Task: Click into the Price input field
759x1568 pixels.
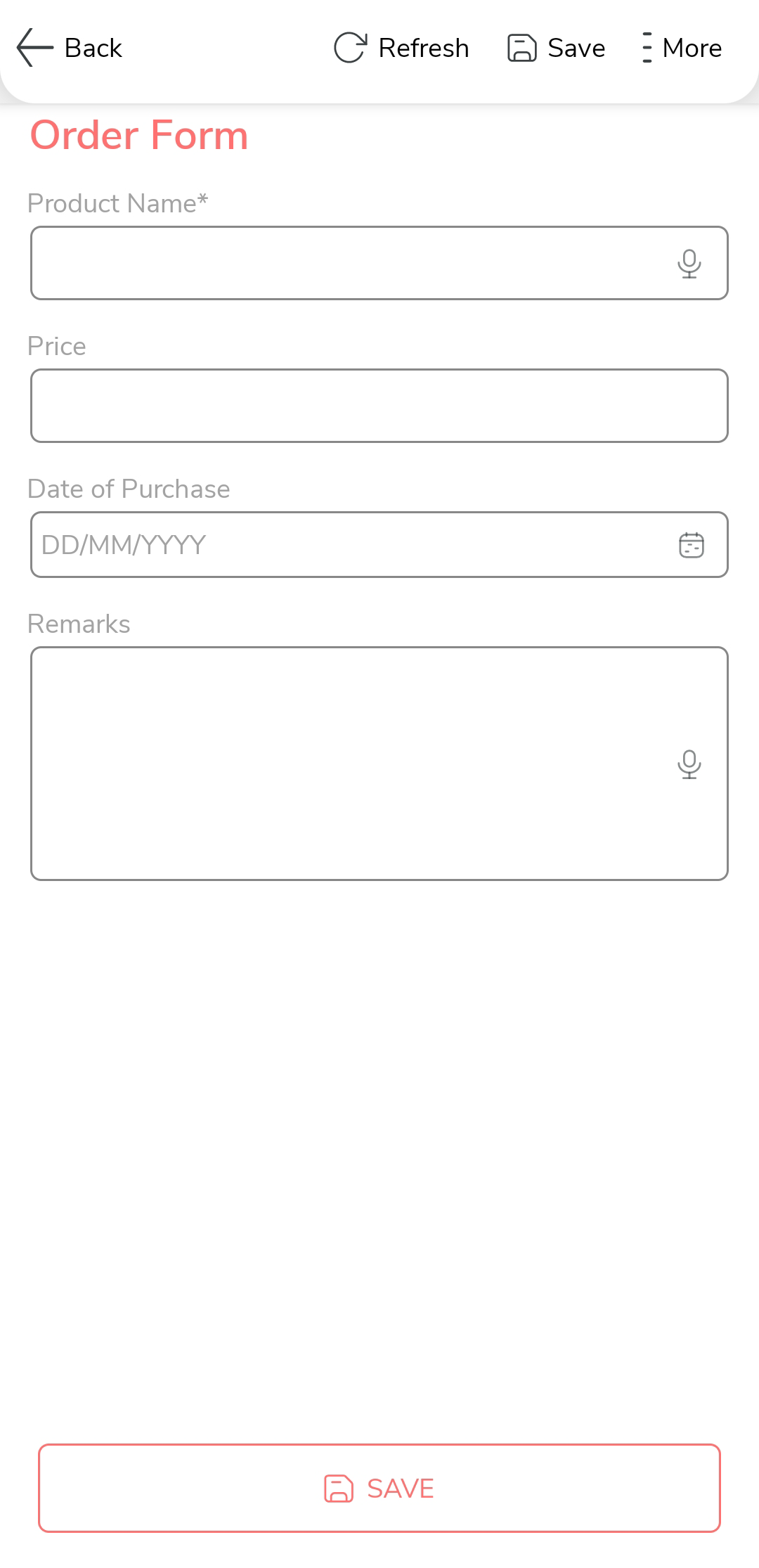Action: pos(379,406)
